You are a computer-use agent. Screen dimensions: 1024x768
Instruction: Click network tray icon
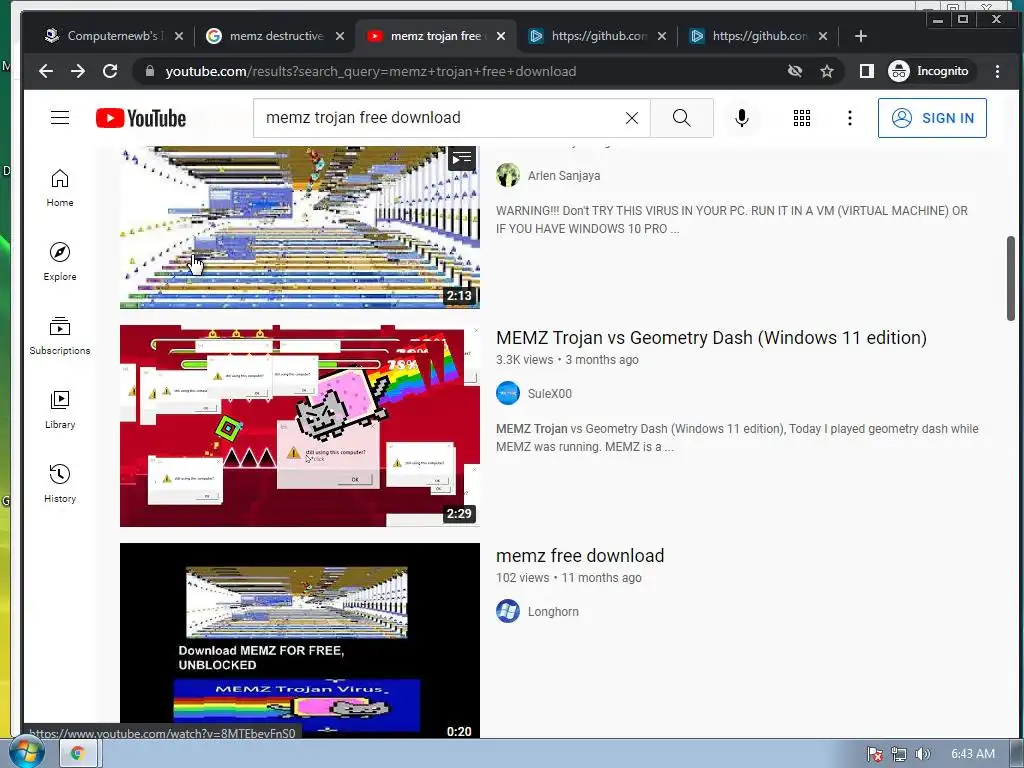[899, 754]
